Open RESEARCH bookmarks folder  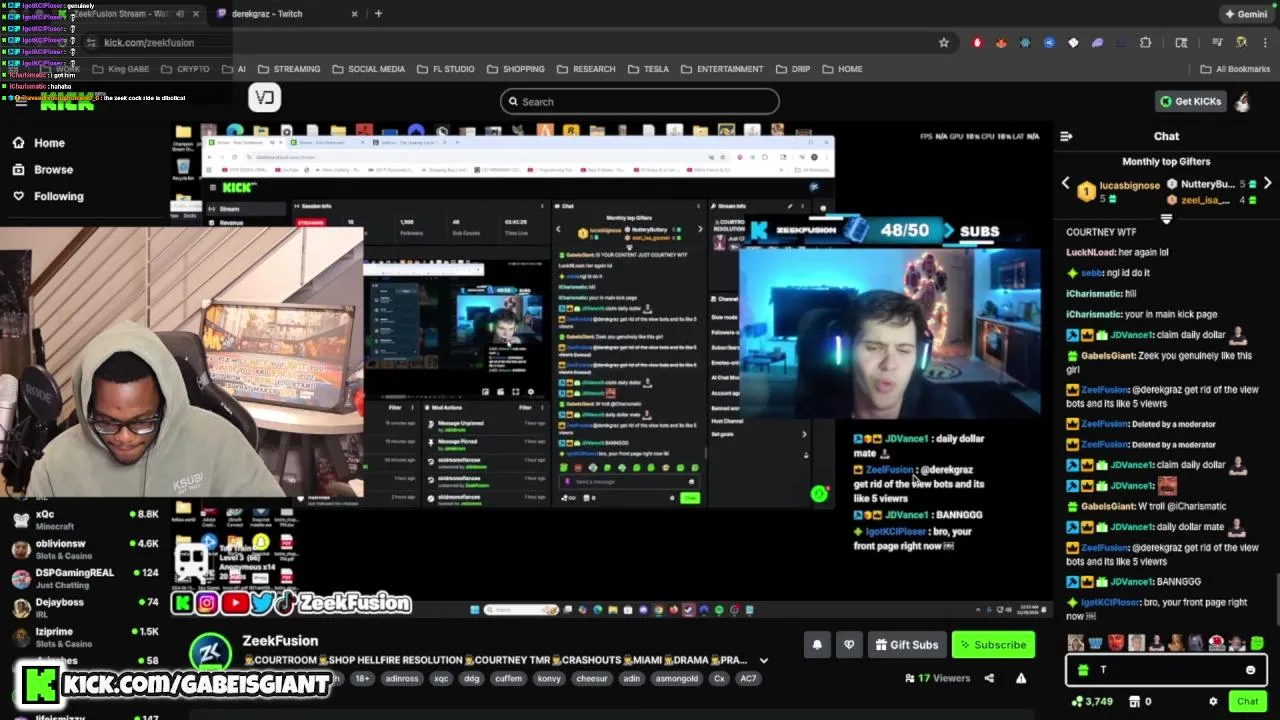click(x=586, y=69)
